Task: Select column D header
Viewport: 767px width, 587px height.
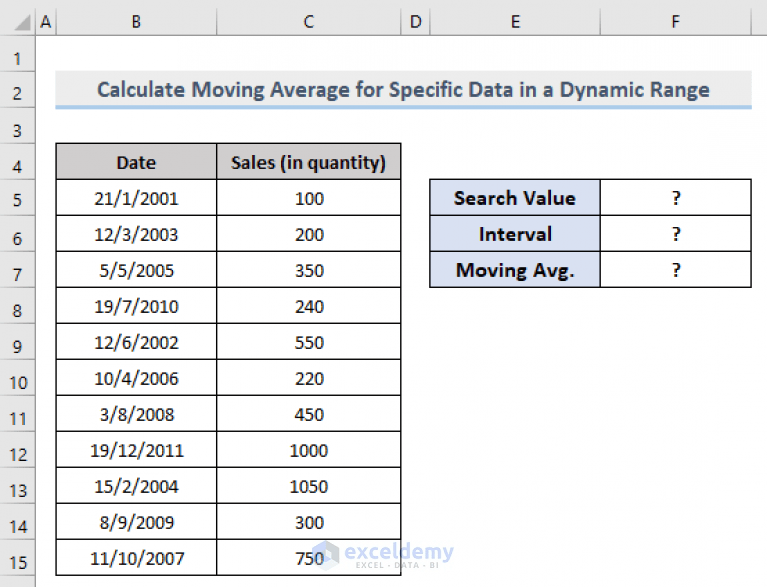Action: (415, 22)
